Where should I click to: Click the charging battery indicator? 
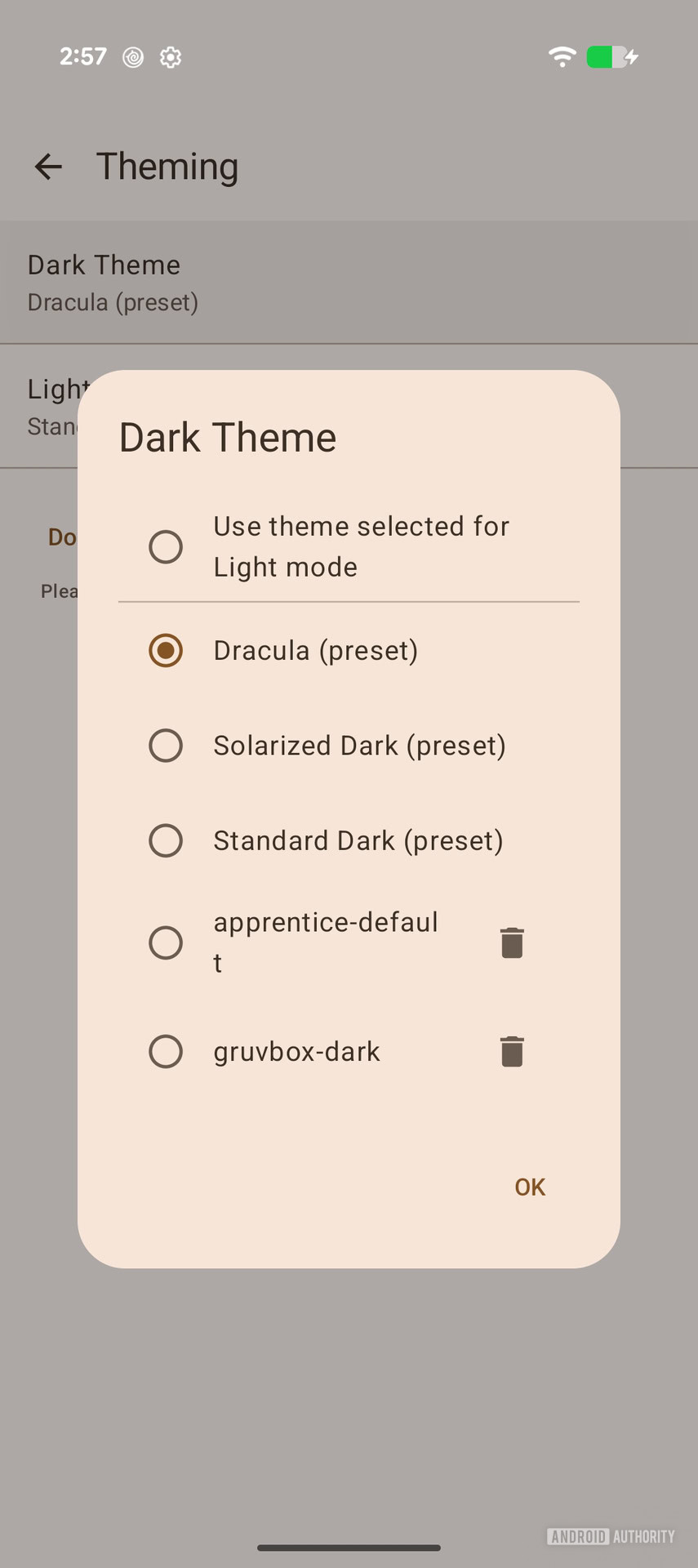click(x=604, y=57)
